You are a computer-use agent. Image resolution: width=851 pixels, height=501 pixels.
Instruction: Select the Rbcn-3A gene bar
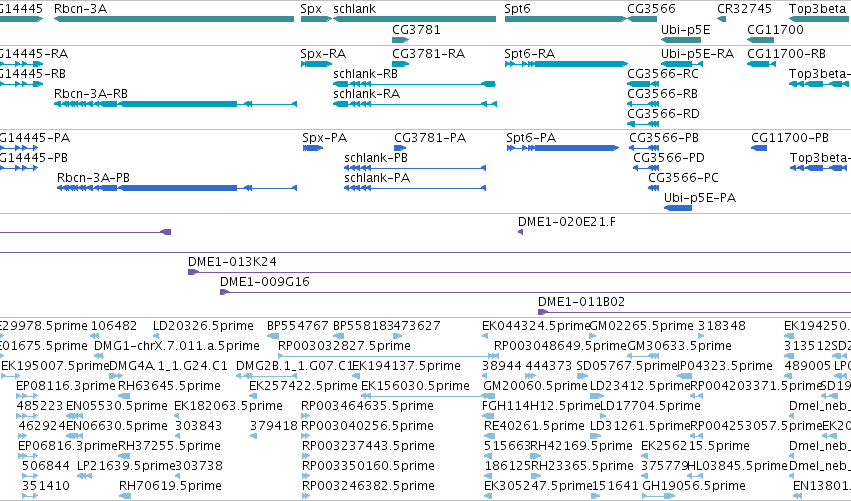[x=174, y=19]
